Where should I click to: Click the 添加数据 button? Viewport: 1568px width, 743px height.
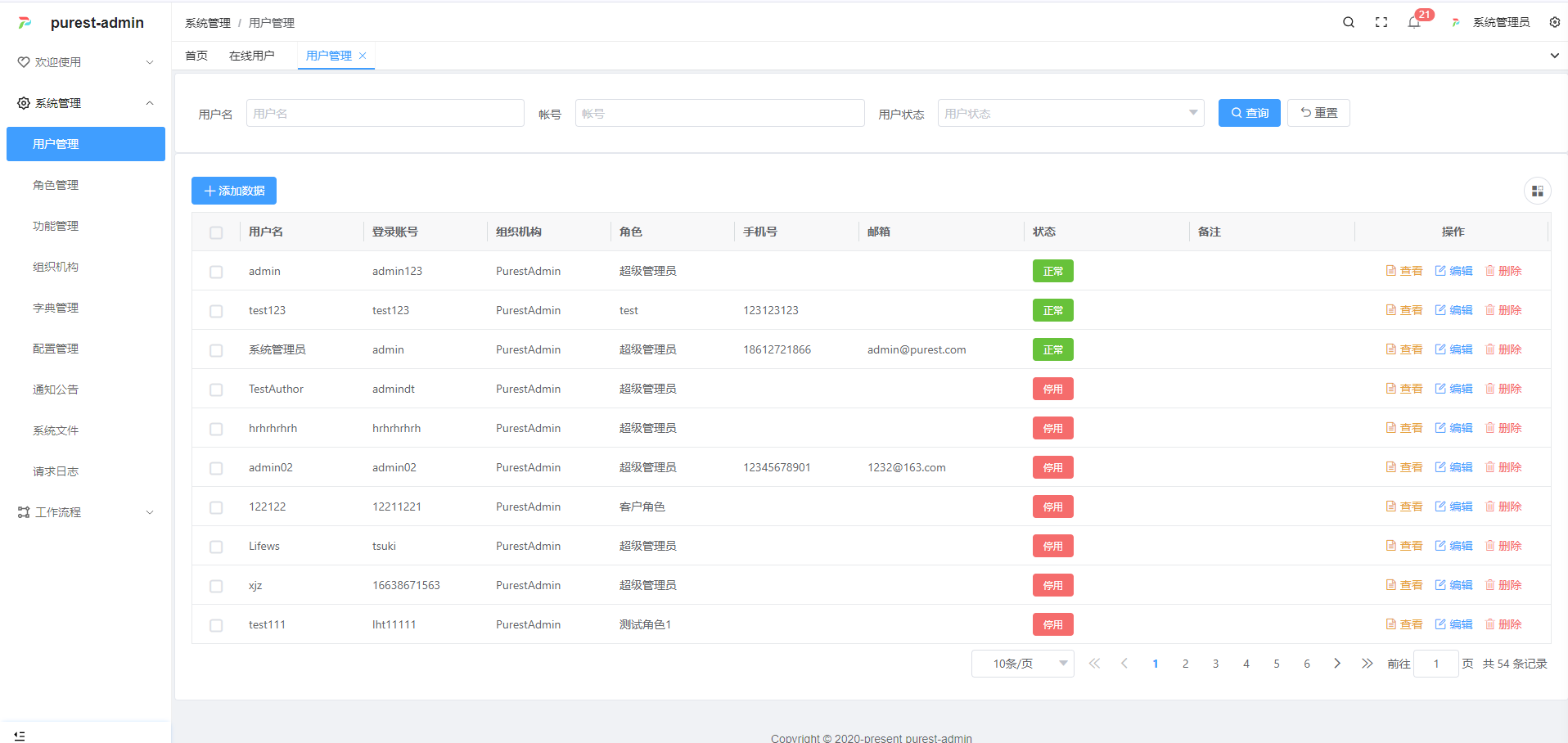234,191
